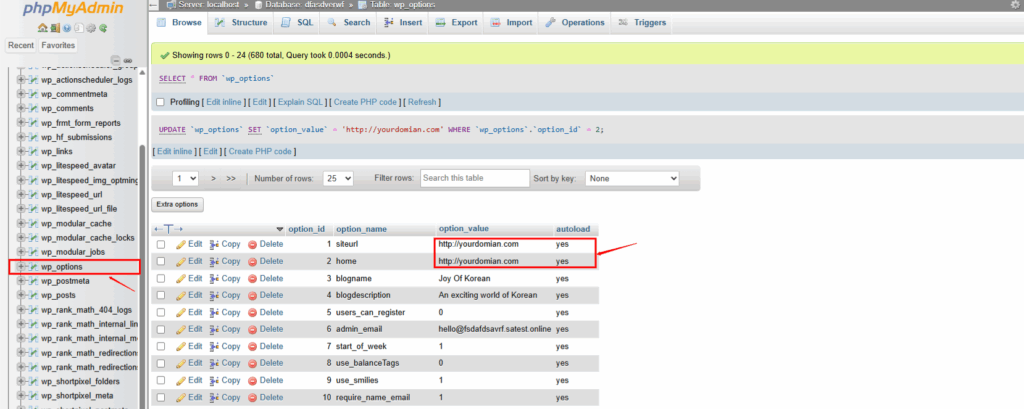
Task: Tick the checkbox for the admin_email row
Action: tap(161, 329)
